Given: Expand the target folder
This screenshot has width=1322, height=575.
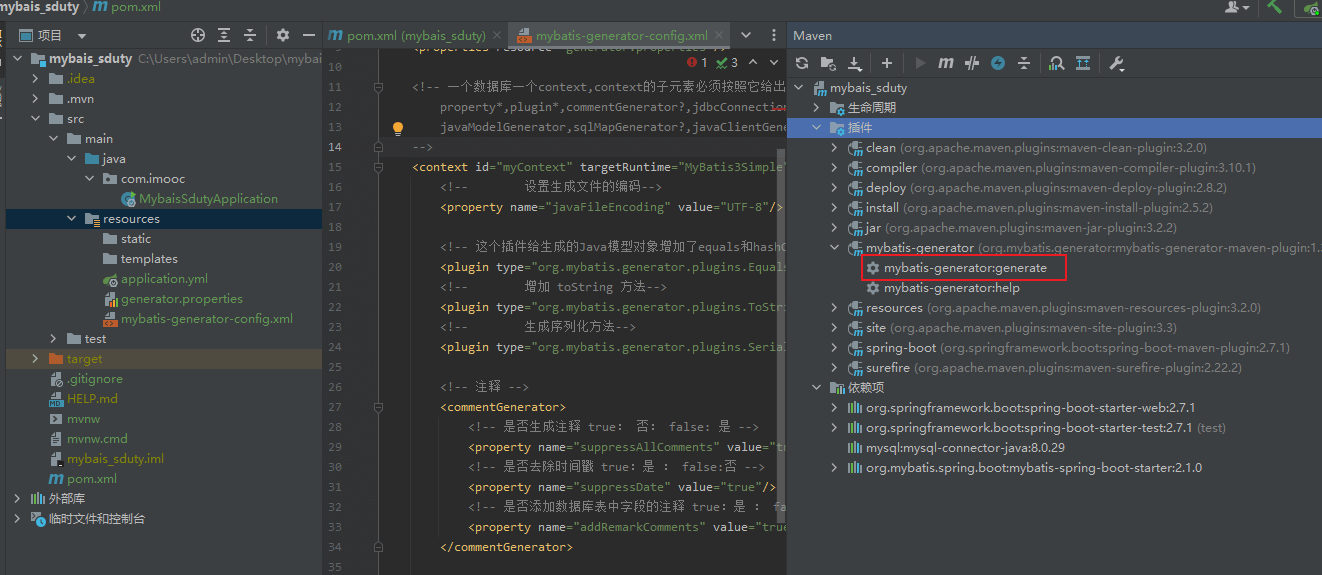Looking at the screenshot, I should [x=37, y=359].
